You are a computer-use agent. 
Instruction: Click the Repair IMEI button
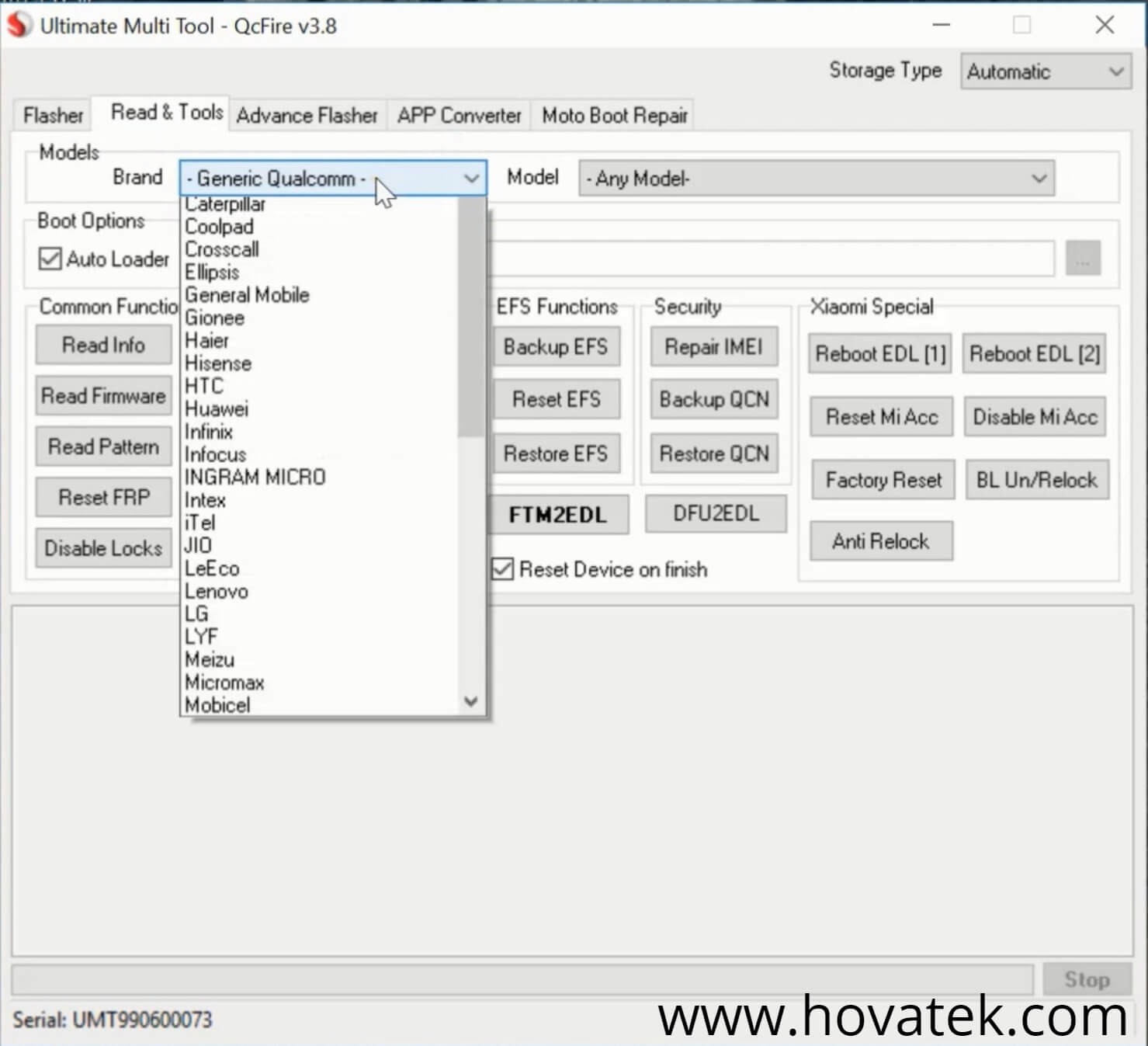click(714, 346)
